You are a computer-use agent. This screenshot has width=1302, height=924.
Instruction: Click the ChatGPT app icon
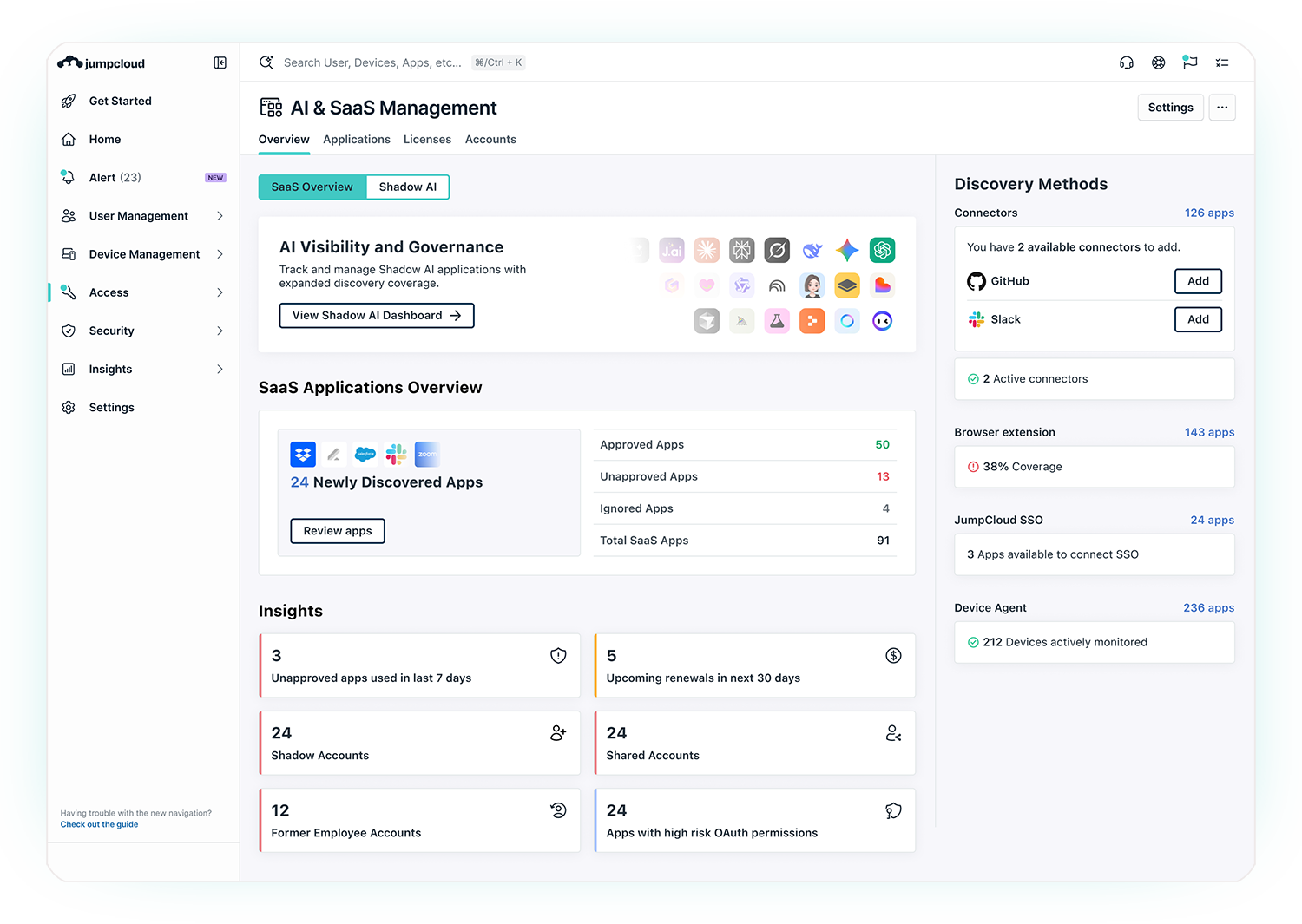pos(882,251)
